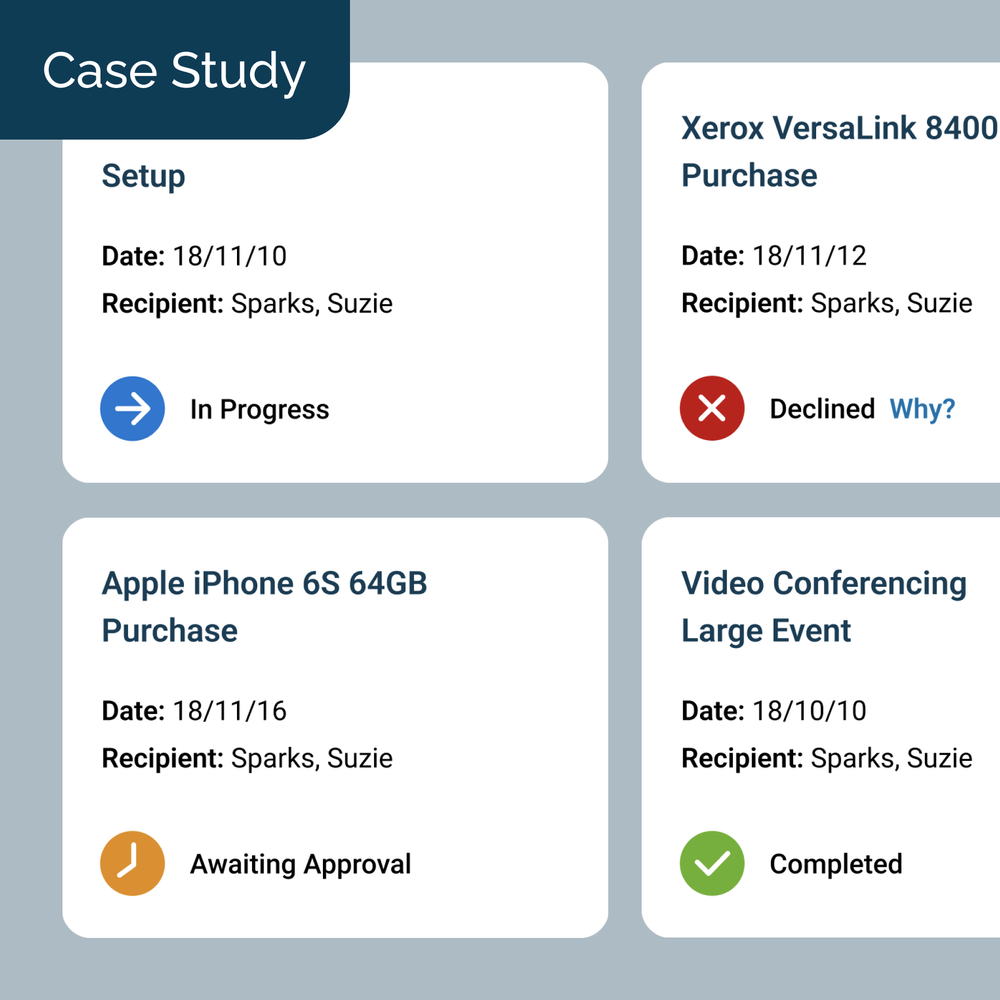The height and width of the screenshot is (1000, 1000).
Task: Click the date 18/11/10 on Setup card
Action: [229, 256]
